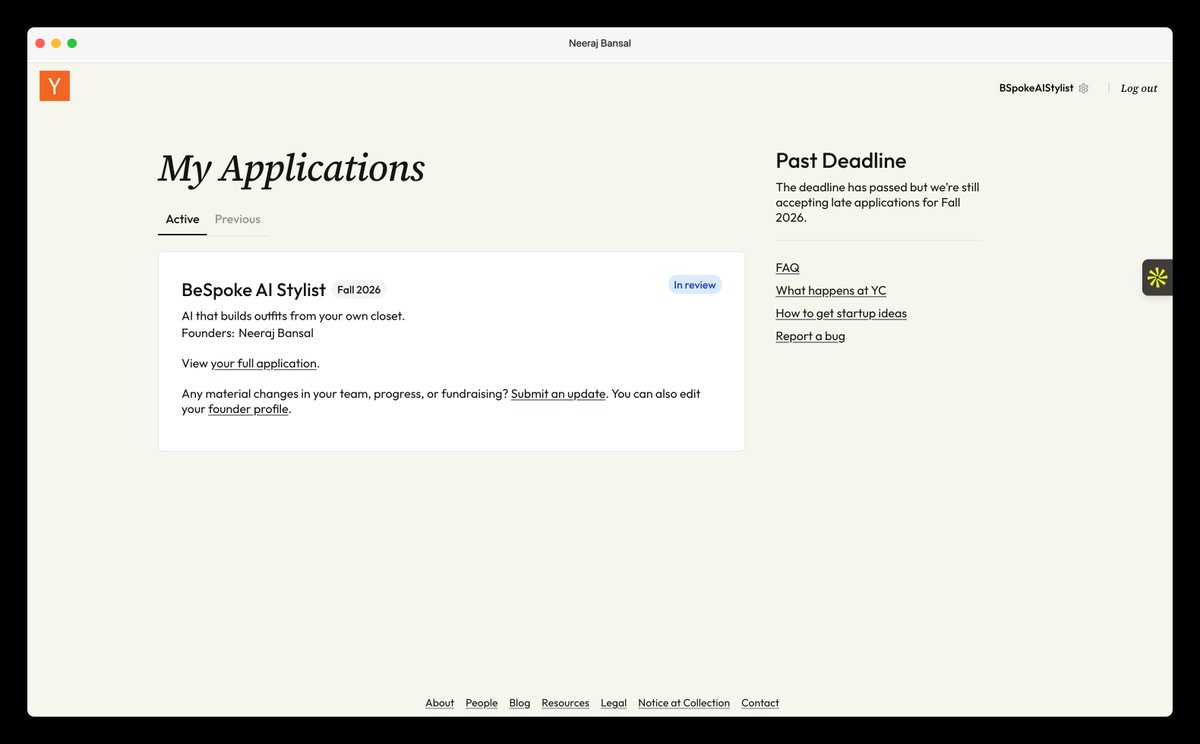Open the People footer link
The height and width of the screenshot is (744, 1200).
coord(481,703)
